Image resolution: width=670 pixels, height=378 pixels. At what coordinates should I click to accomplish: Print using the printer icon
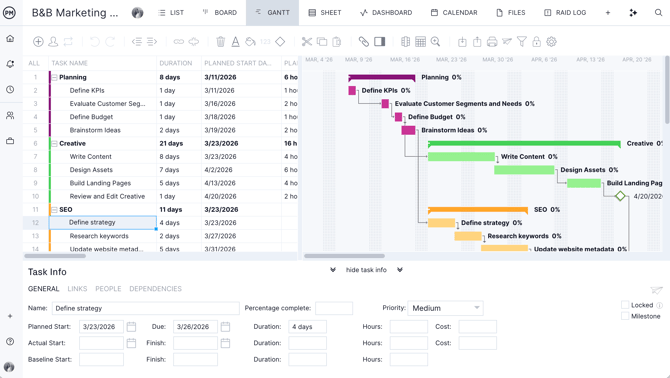492,41
